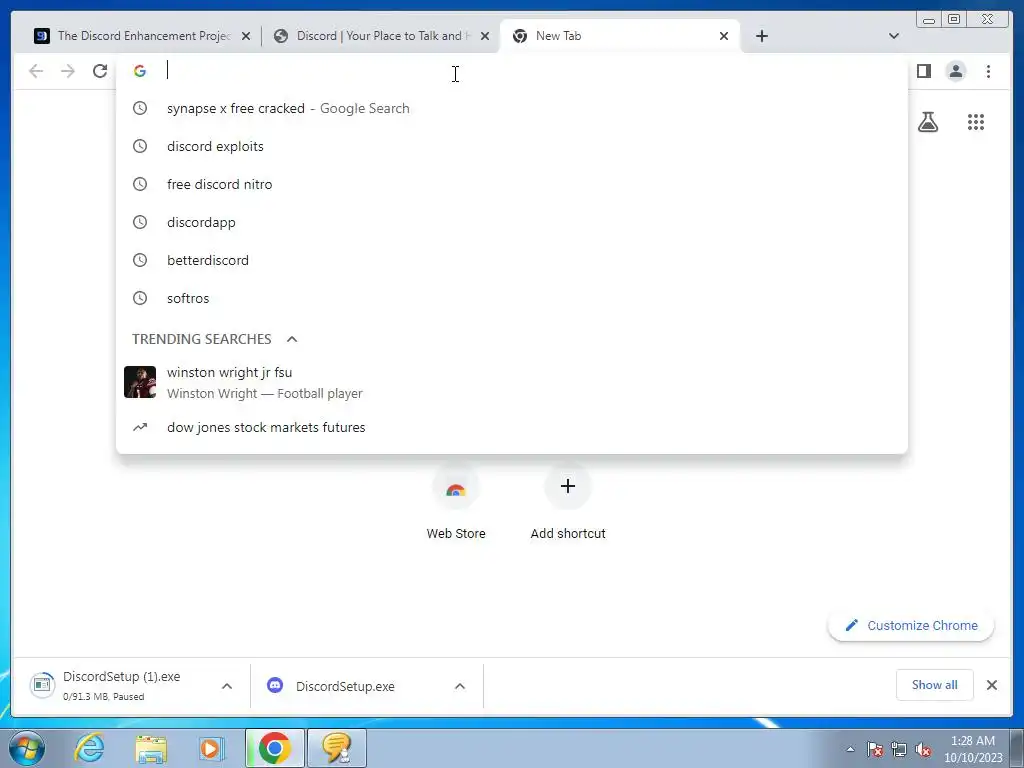
Task: Click the Action Center flag tray icon
Action: pyautogui.click(x=875, y=749)
